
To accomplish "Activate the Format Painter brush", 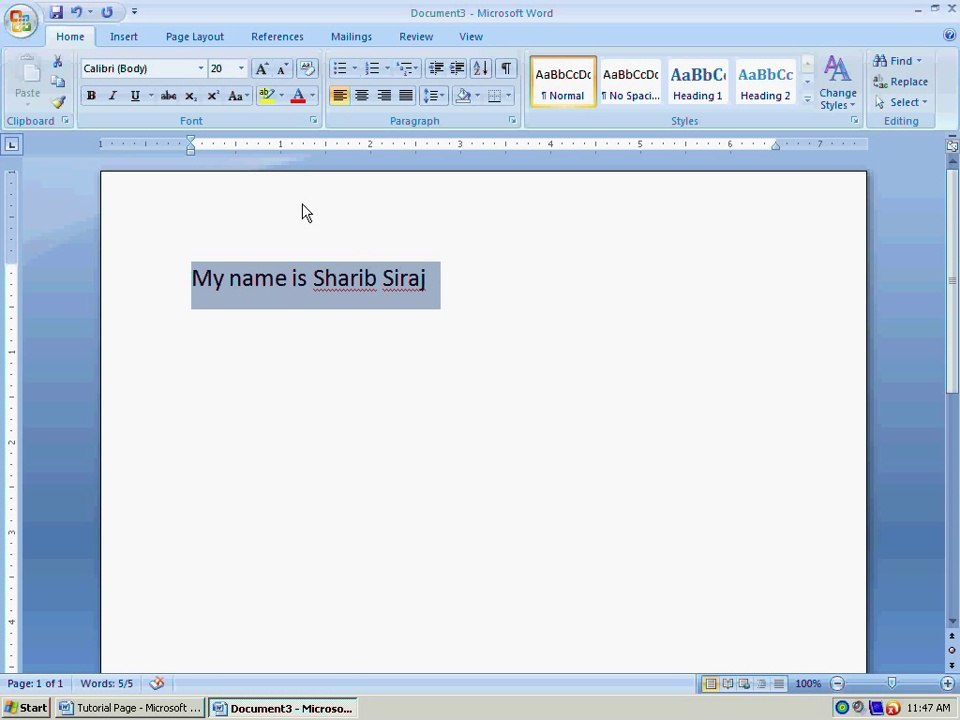I will pyautogui.click(x=58, y=102).
